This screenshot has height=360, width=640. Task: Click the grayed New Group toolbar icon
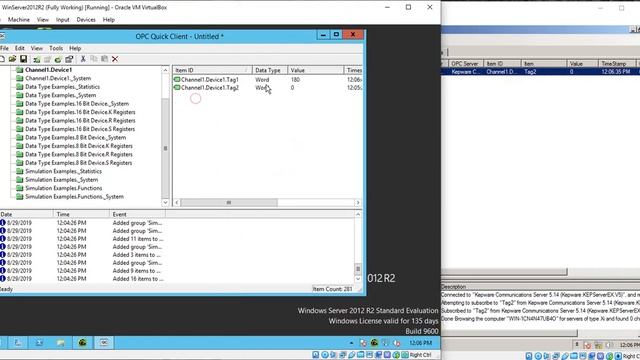pyautogui.click(x=47, y=59)
